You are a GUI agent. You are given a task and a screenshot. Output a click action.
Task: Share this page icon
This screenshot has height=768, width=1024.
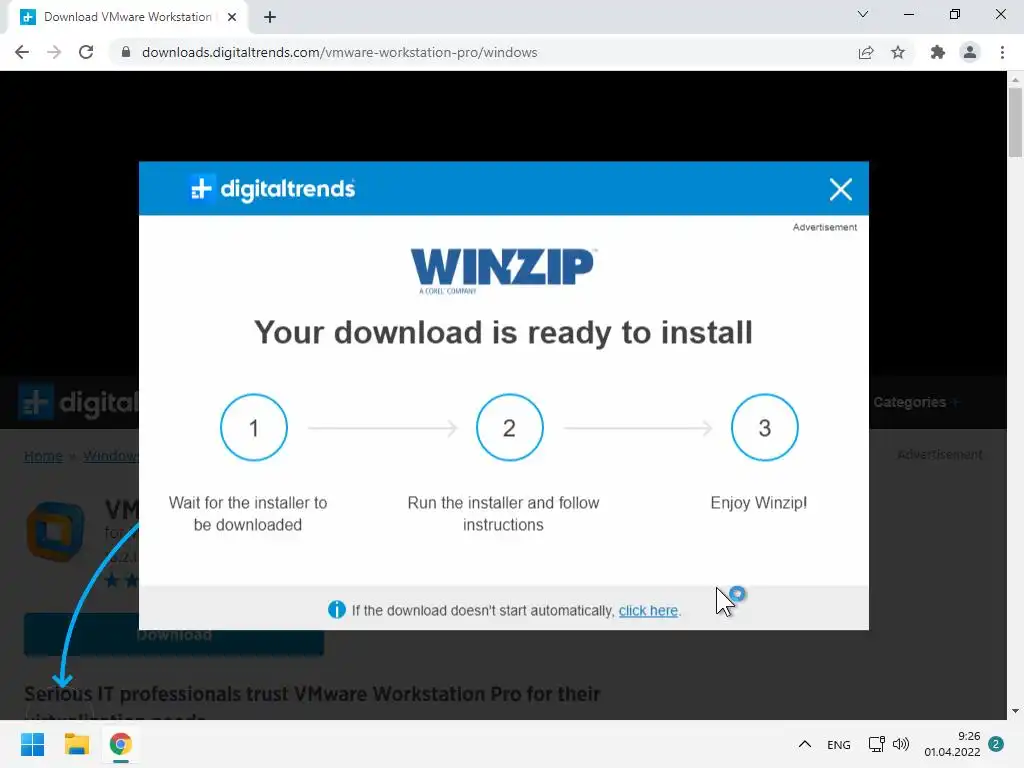pos(866,52)
